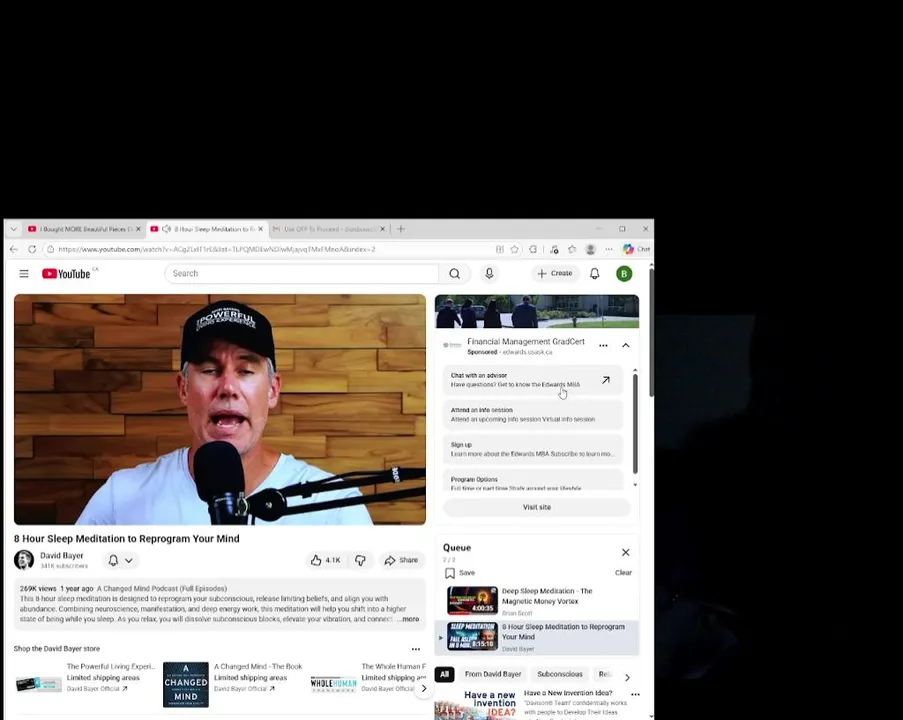Close the 'I Bought MORE Beautiful Pieces' tab

click(138, 229)
